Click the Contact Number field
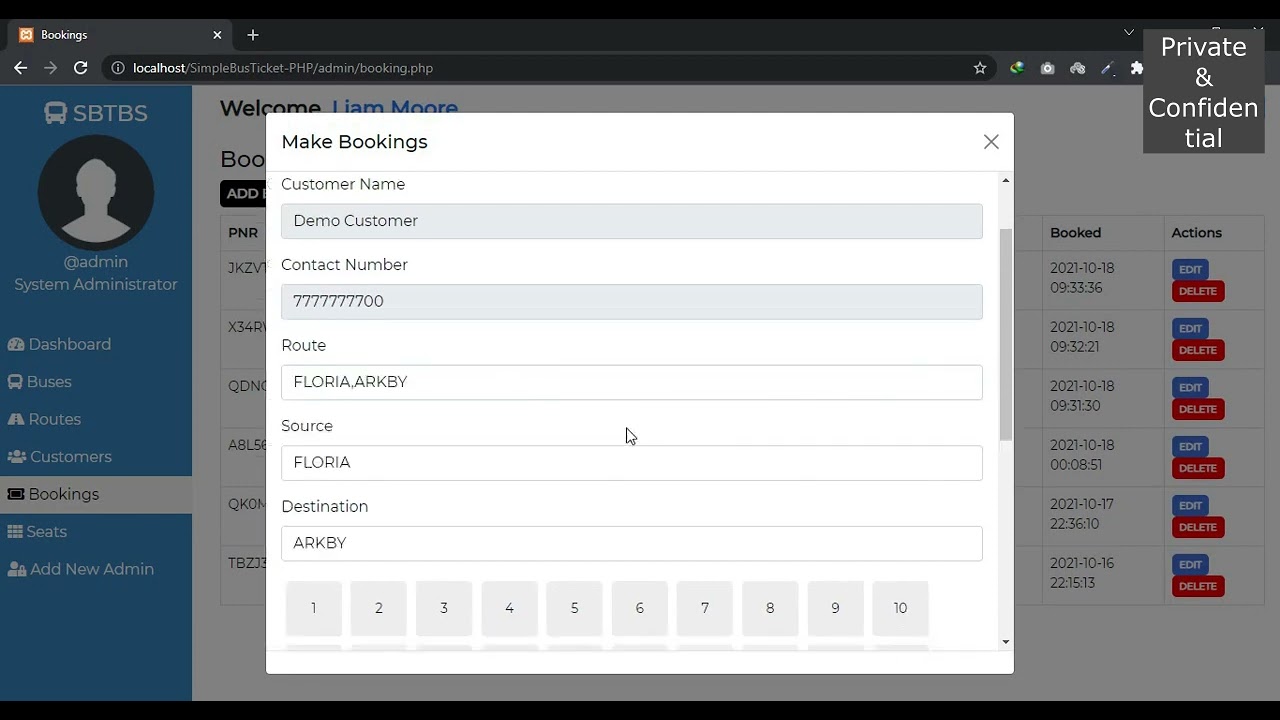Viewport: 1280px width, 720px height. pyautogui.click(x=632, y=302)
